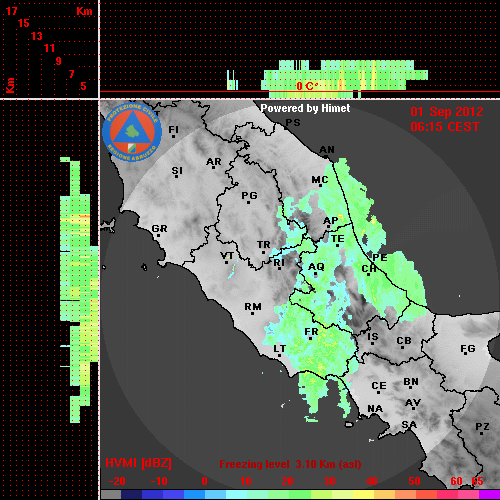500x500 pixels.
Task: Click the grey swatch at color scale start
Action: pyautogui.click(x=111, y=495)
